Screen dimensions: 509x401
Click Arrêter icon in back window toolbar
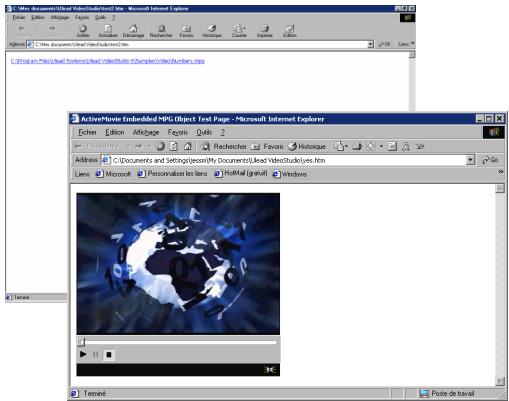point(83,31)
